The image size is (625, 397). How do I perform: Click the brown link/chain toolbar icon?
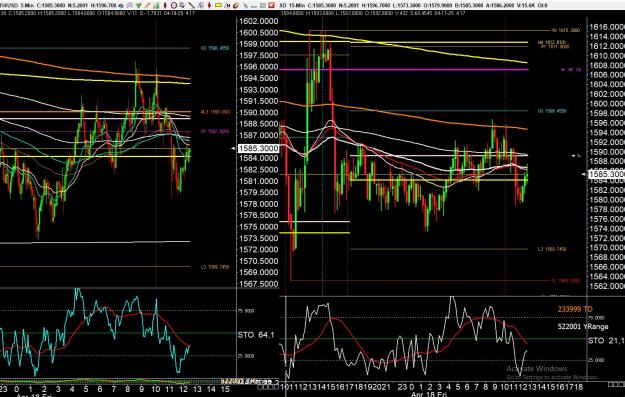236,5
